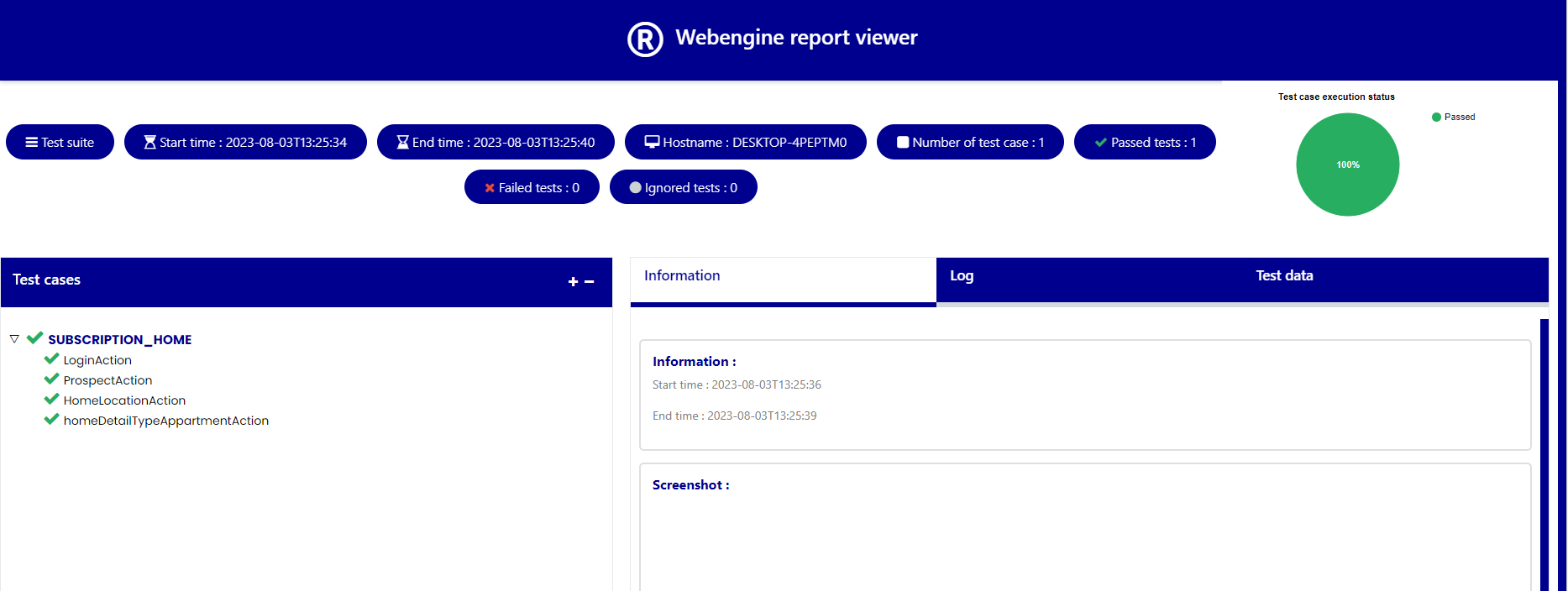The image size is (1568, 591).
Task: Click the Webengine report viewer title
Action: coord(796,38)
